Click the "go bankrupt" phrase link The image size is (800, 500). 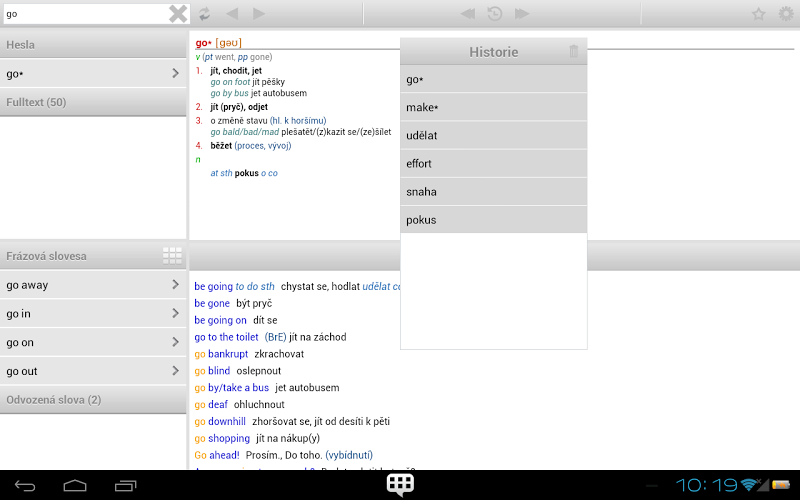coord(221,354)
